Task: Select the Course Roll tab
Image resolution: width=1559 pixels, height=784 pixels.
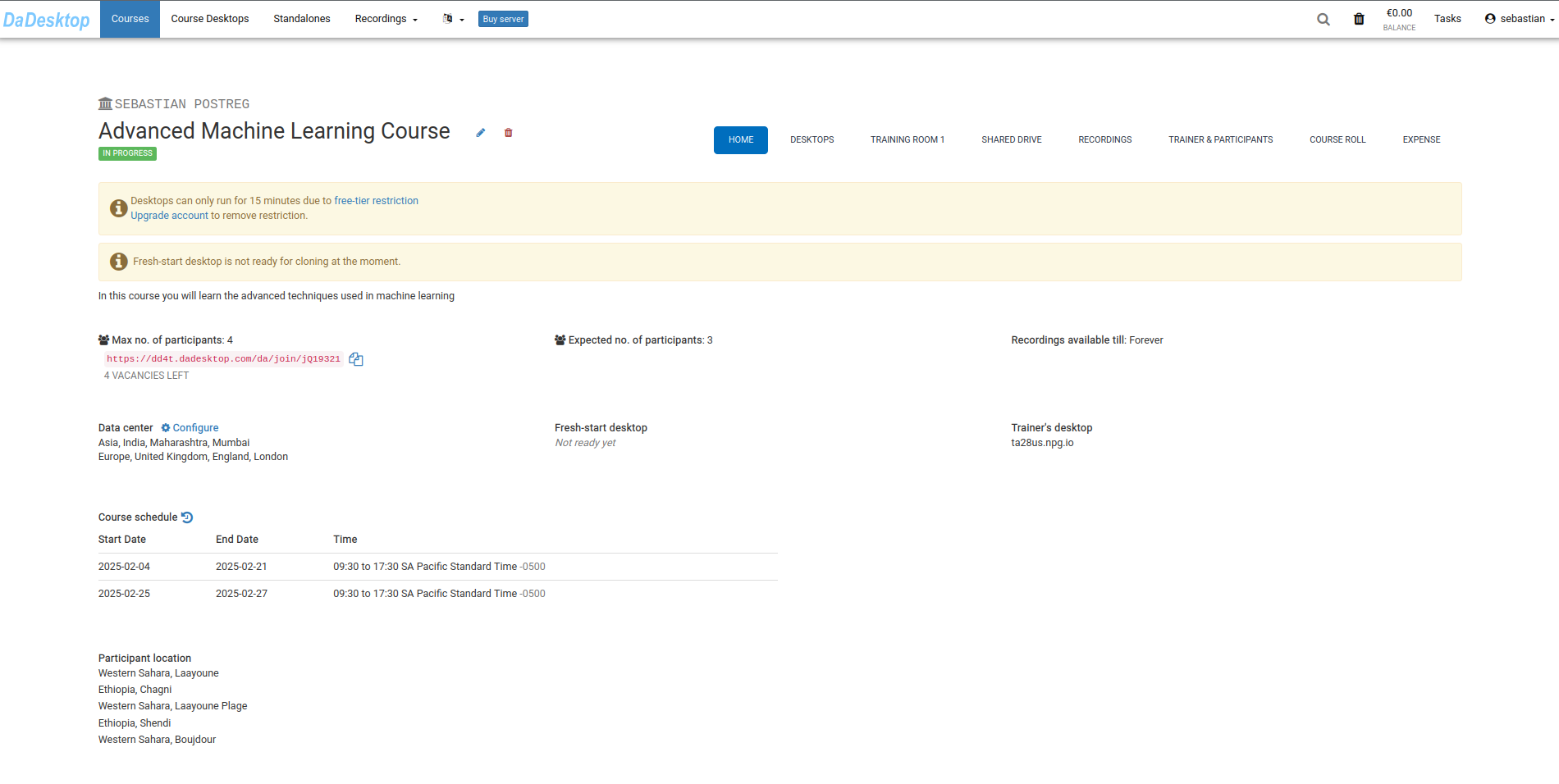Action: (x=1337, y=140)
